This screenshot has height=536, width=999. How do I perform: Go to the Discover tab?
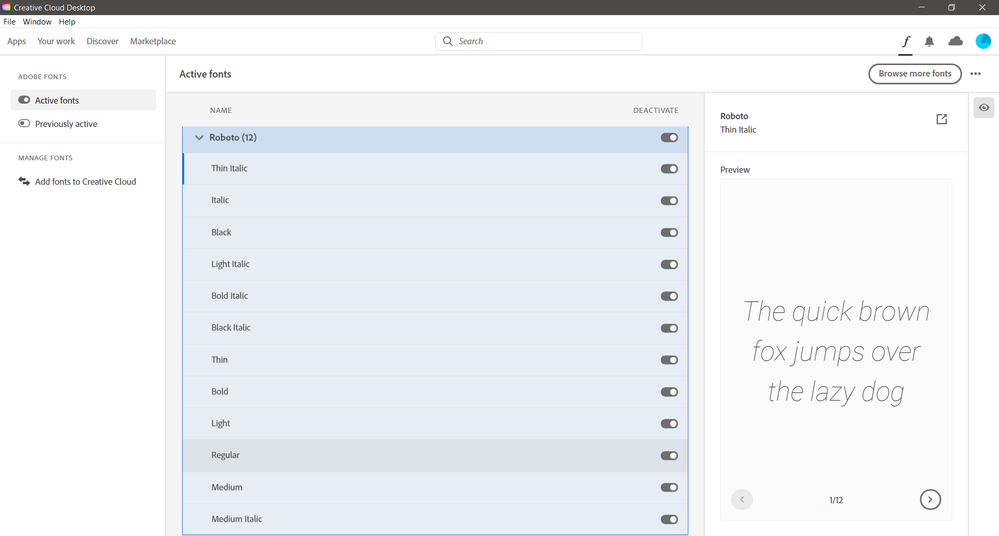103,41
